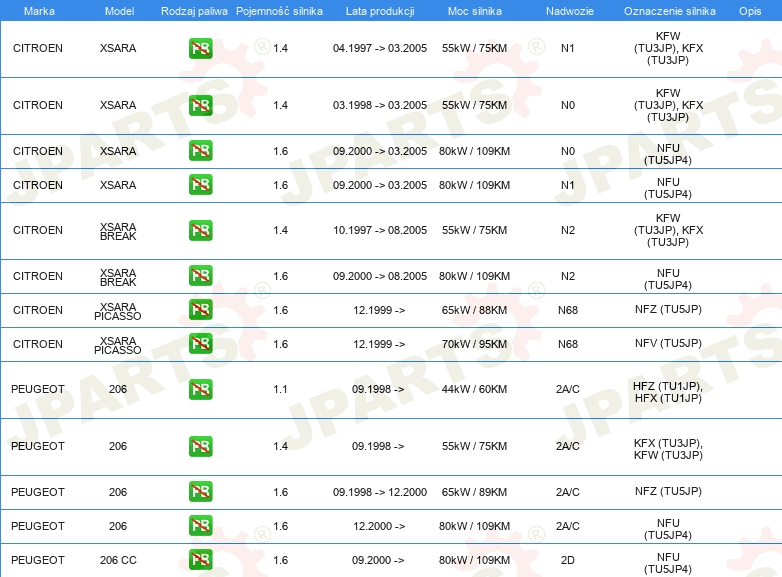Click the 70kW / 95KM power cell
The height and width of the screenshot is (577, 782).
pyautogui.click(x=474, y=344)
